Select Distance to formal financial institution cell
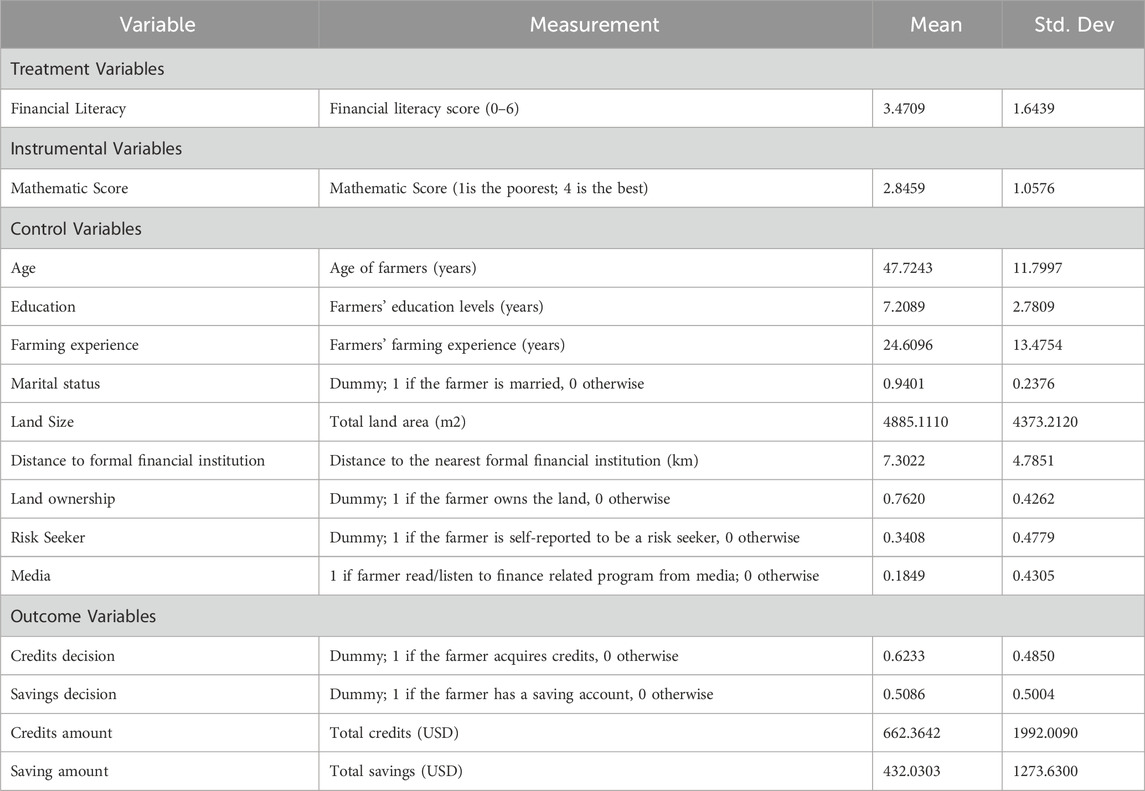Image resolution: width=1145 pixels, height=791 pixels. pyautogui.click(x=137, y=460)
